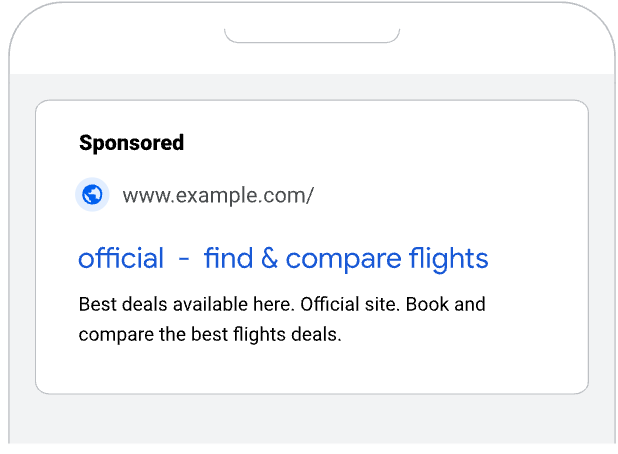Click the gray background beneath the ad card
This screenshot has height=454, width=618.
coord(311,418)
